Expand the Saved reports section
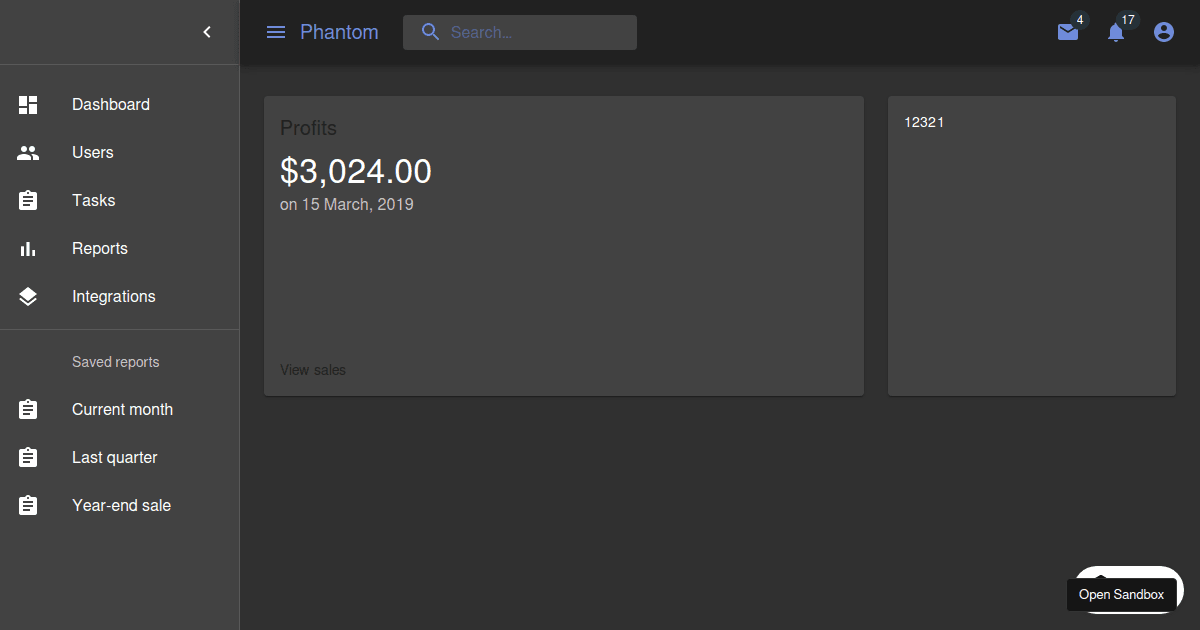Screen dimensions: 1200x630 (115, 362)
